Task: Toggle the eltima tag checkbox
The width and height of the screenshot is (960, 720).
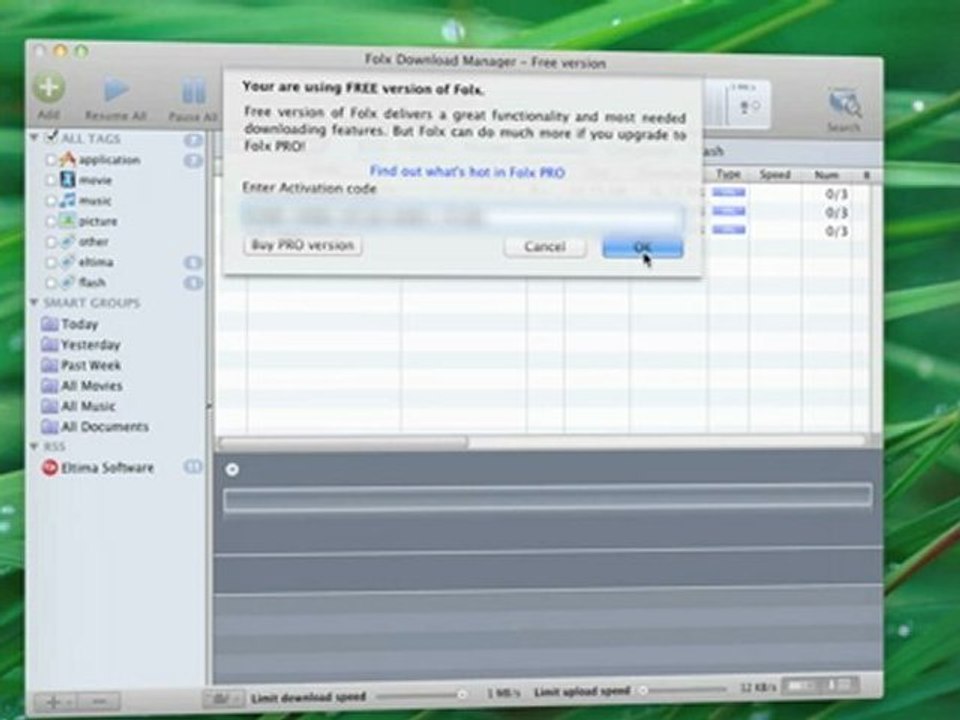Action: click(x=51, y=262)
